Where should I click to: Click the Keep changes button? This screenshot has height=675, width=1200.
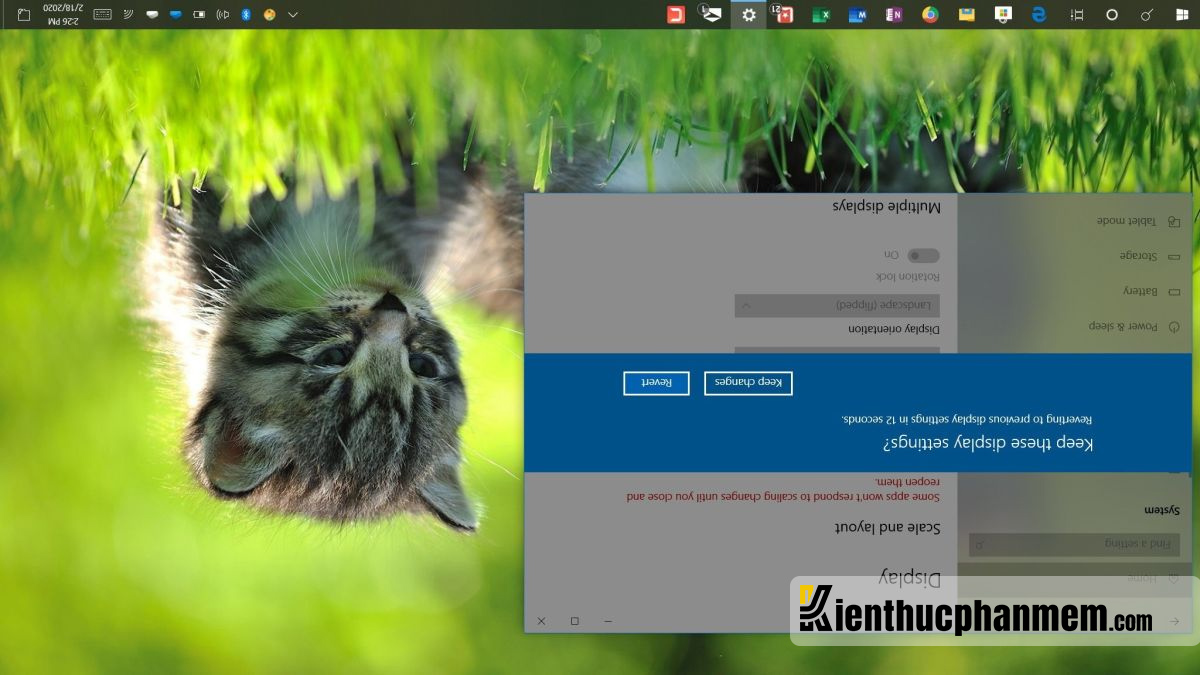[748, 383]
